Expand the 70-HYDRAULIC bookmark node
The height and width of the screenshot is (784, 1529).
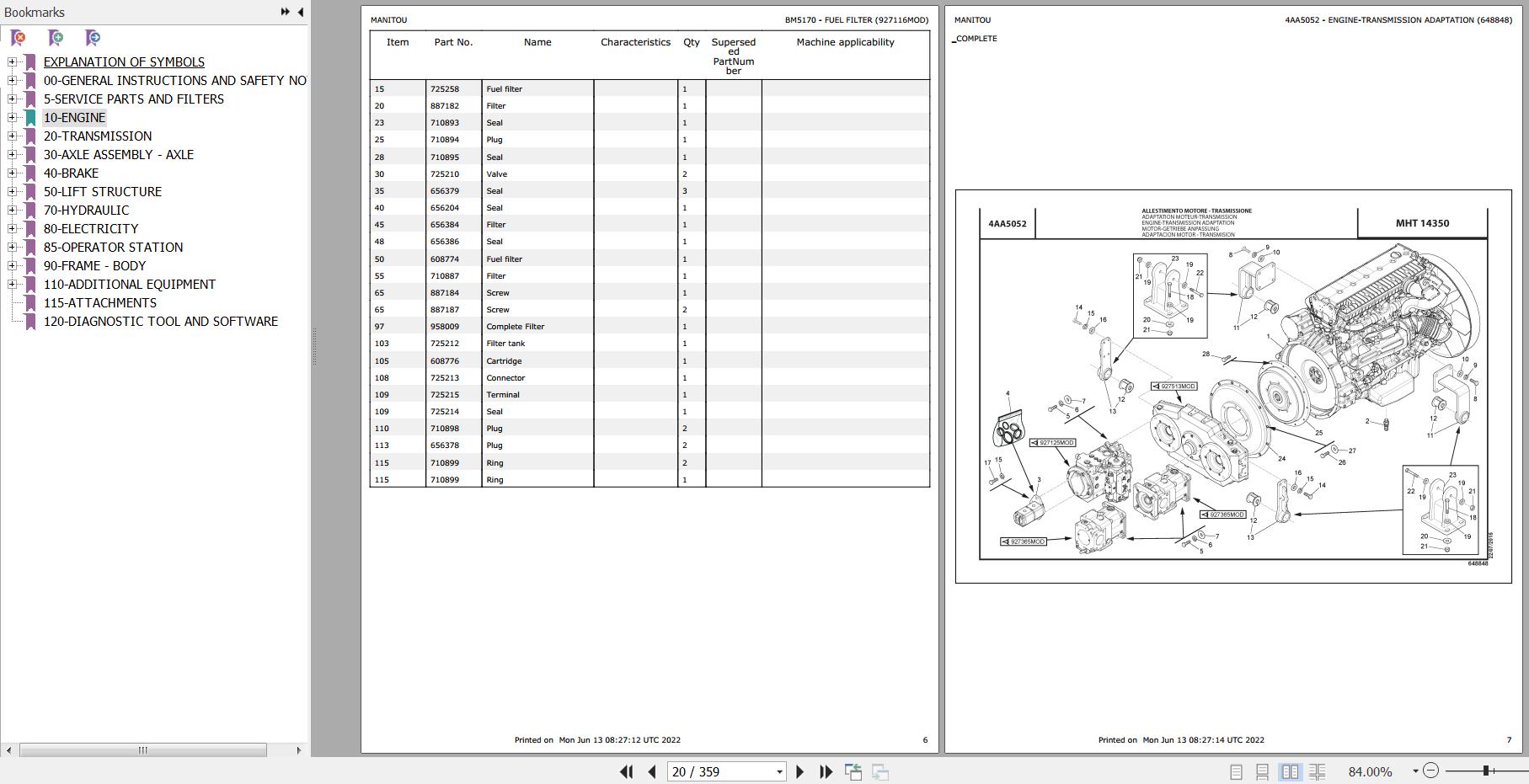[x=12, y=210]
